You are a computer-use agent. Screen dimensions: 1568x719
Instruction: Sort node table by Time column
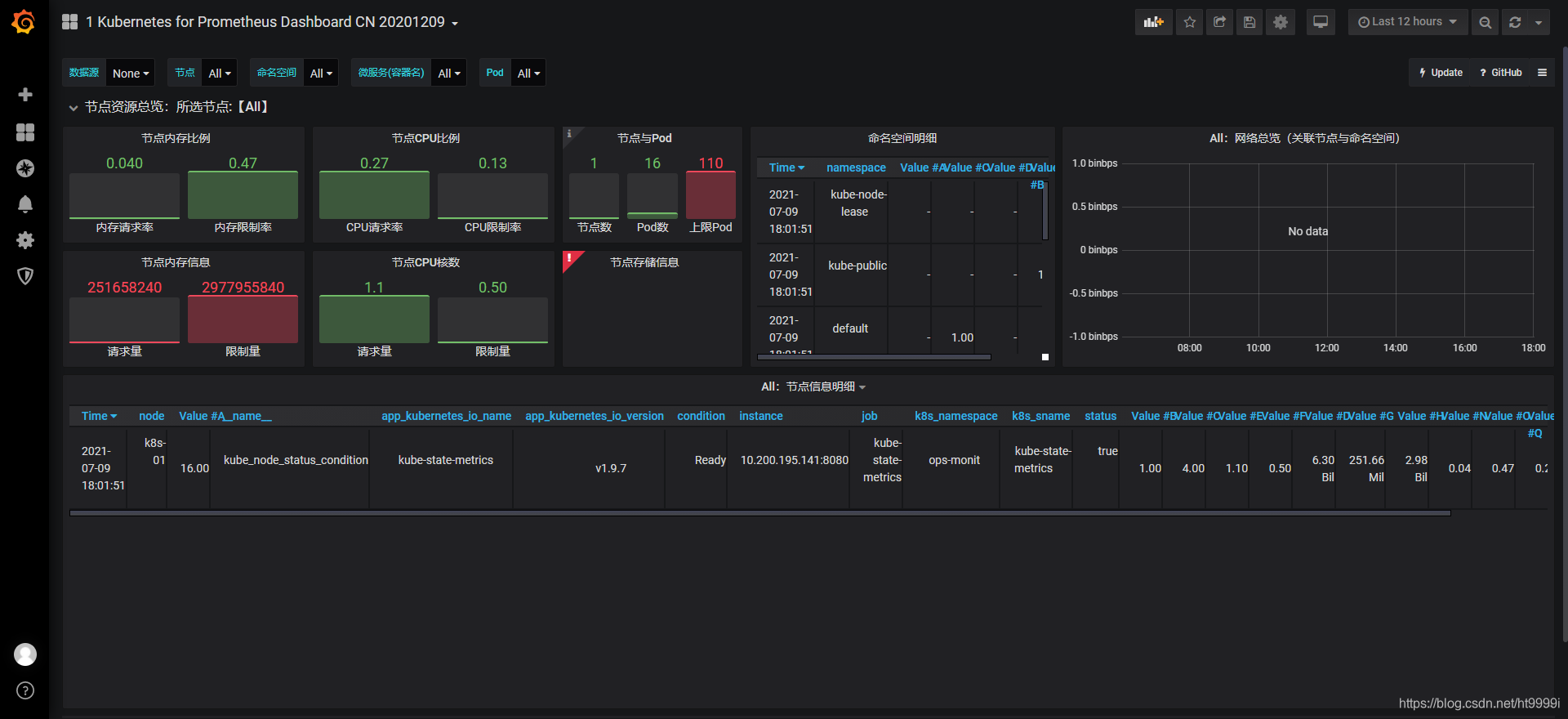click(99, 416)
